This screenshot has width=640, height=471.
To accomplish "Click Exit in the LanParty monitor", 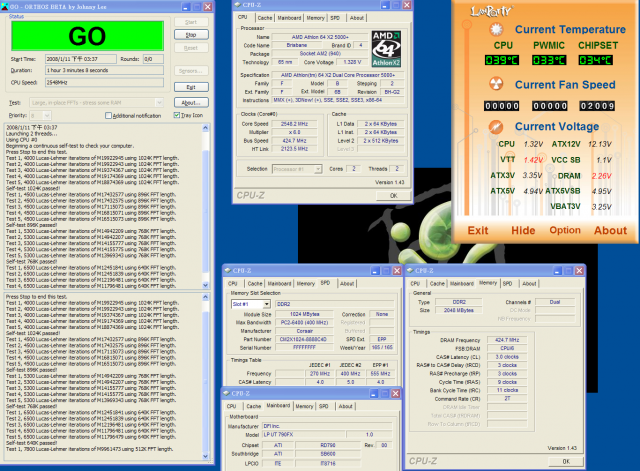I will click(x=478, y=231).
